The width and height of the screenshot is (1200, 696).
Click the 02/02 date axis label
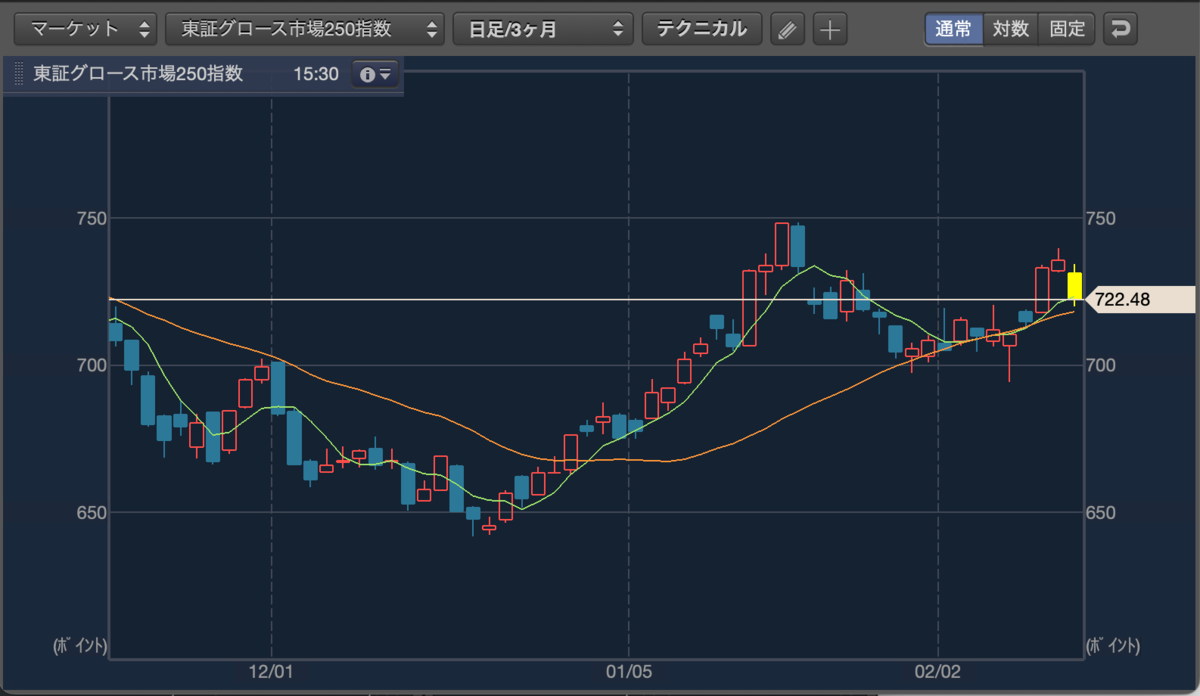pyautogui.click(x=938, y=674)
